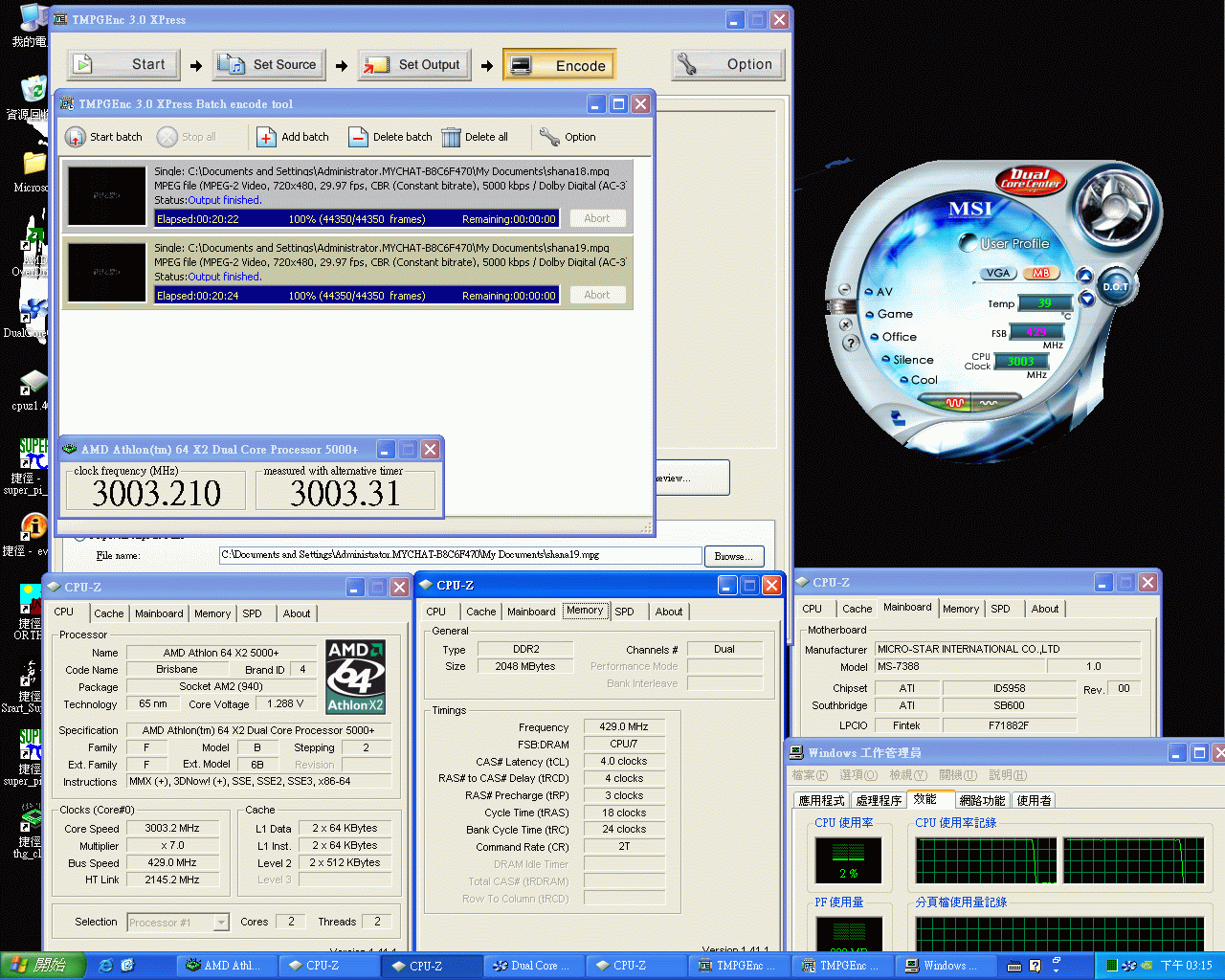Viewport: 1225px width, 980px height.
Task: Click the shana19.mpg progress bar
Action: 356,296
